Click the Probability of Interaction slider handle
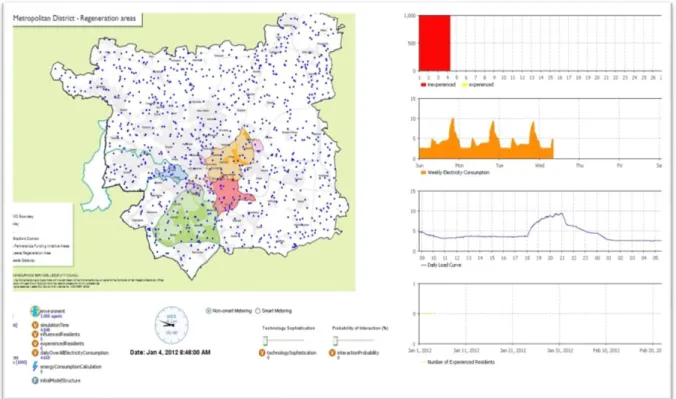Image resolution: width=676 pixels, height=399 pixels. [335, 341]
